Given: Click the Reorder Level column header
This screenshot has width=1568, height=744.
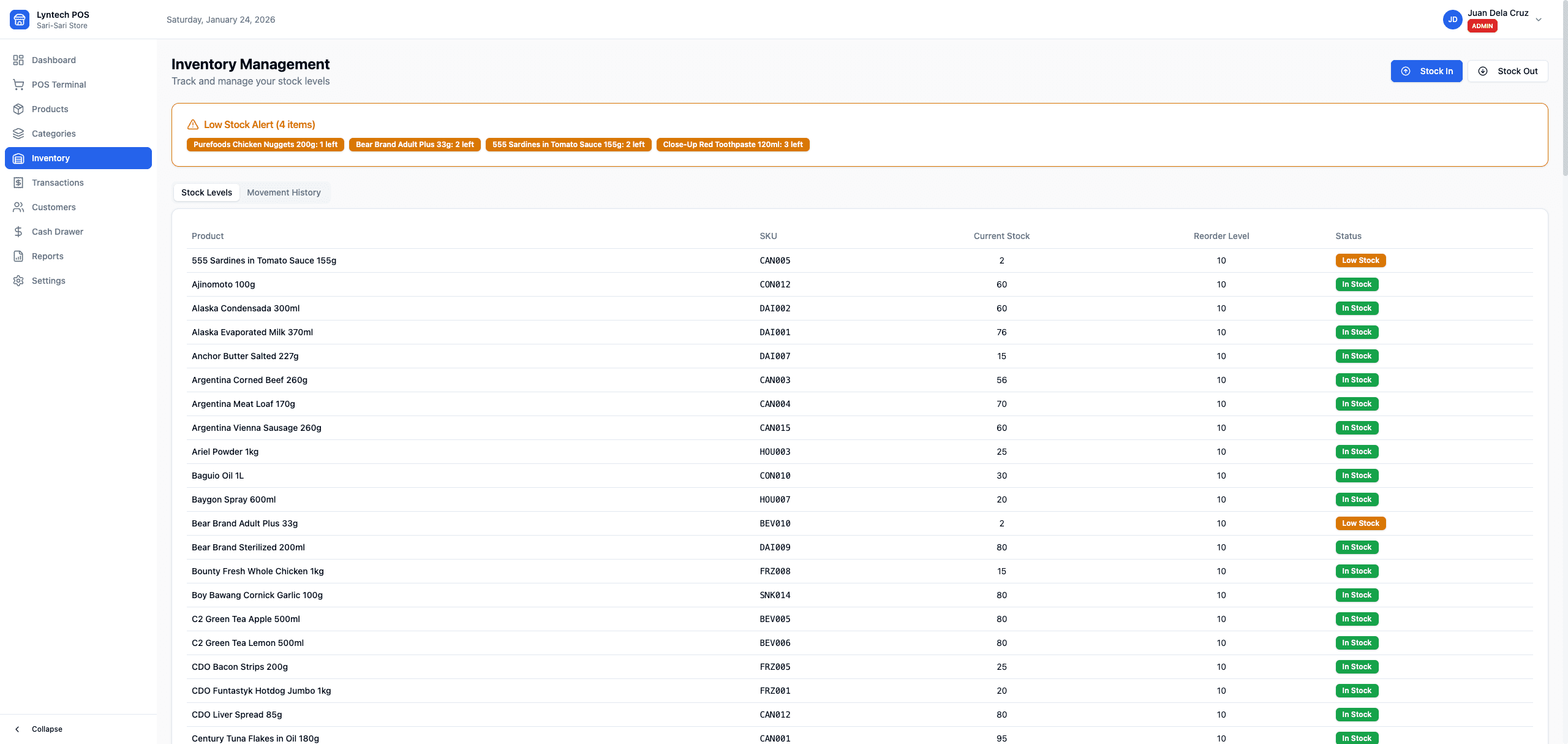Looking at the screenshot, I should (x=1221, y=236).
